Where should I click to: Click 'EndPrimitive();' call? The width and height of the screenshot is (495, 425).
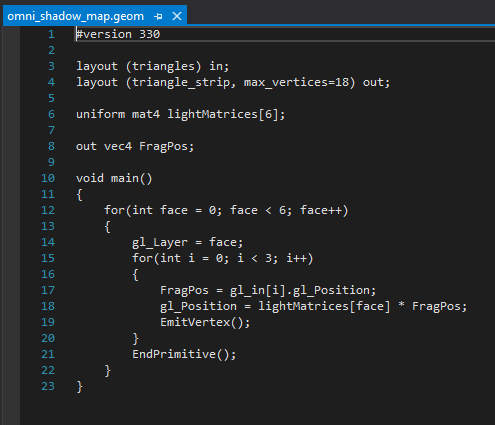click(184, 354)
